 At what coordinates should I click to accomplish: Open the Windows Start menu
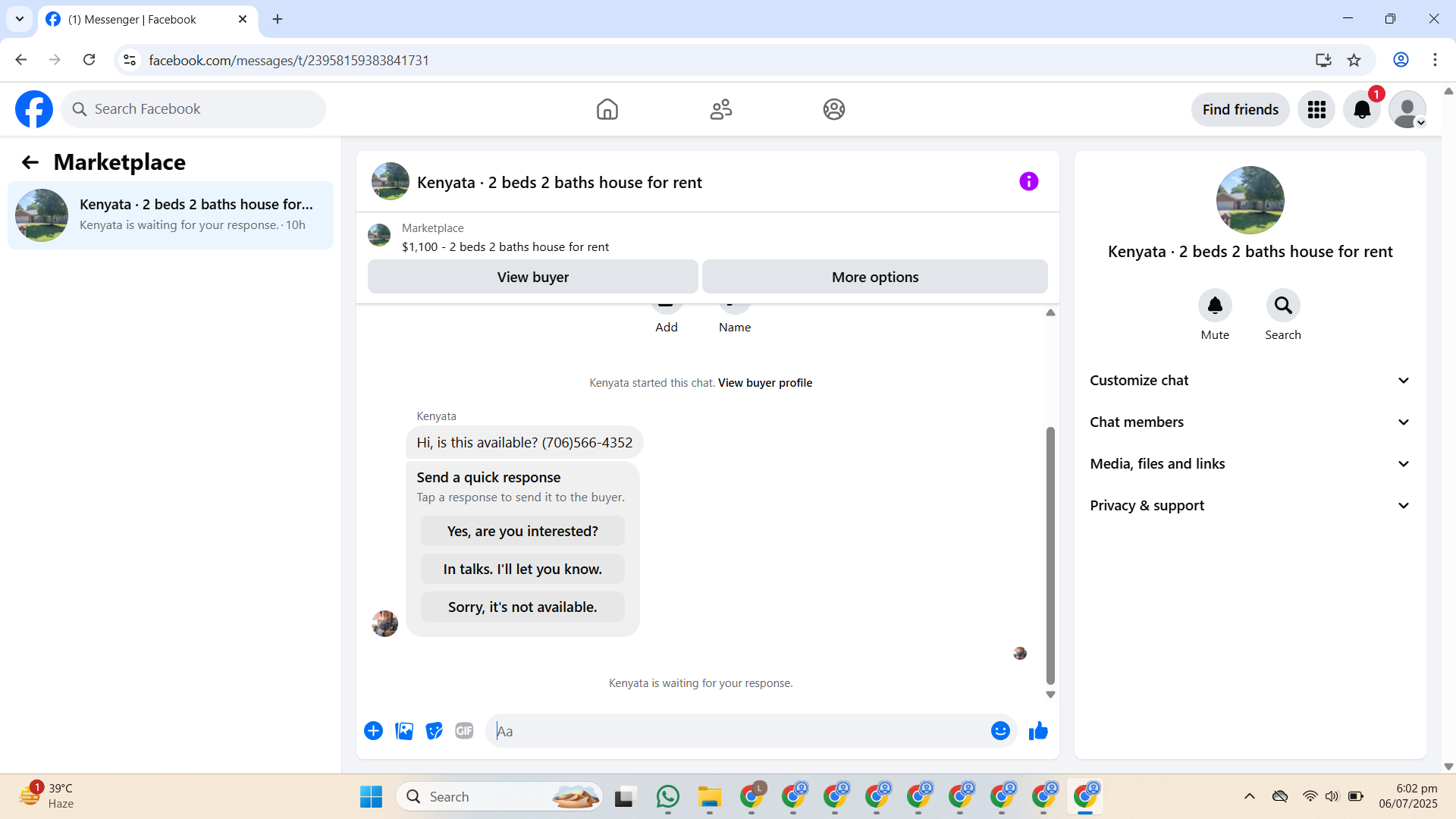[371, 797]
